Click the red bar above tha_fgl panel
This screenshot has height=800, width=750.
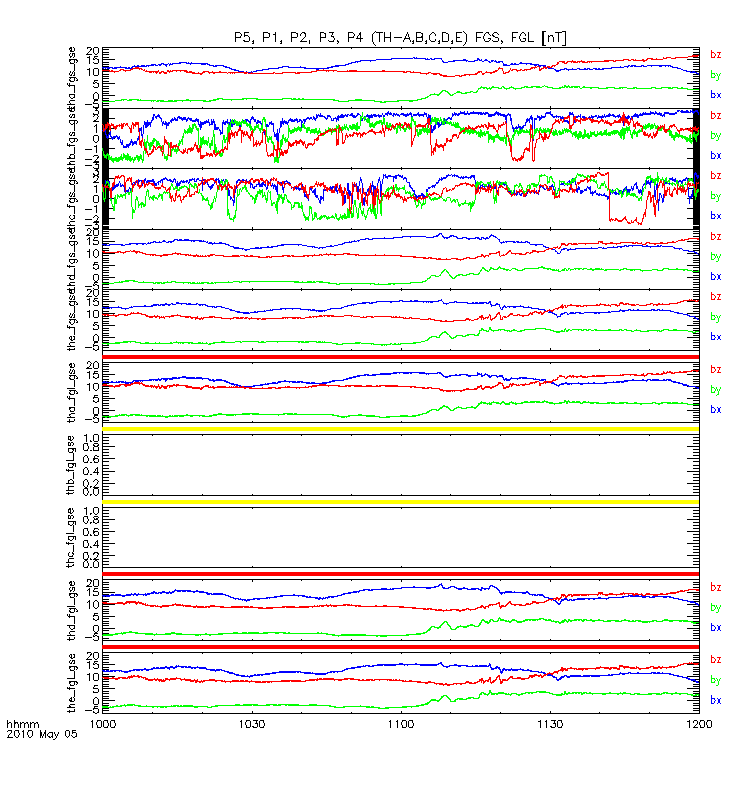tap(401, 357)
